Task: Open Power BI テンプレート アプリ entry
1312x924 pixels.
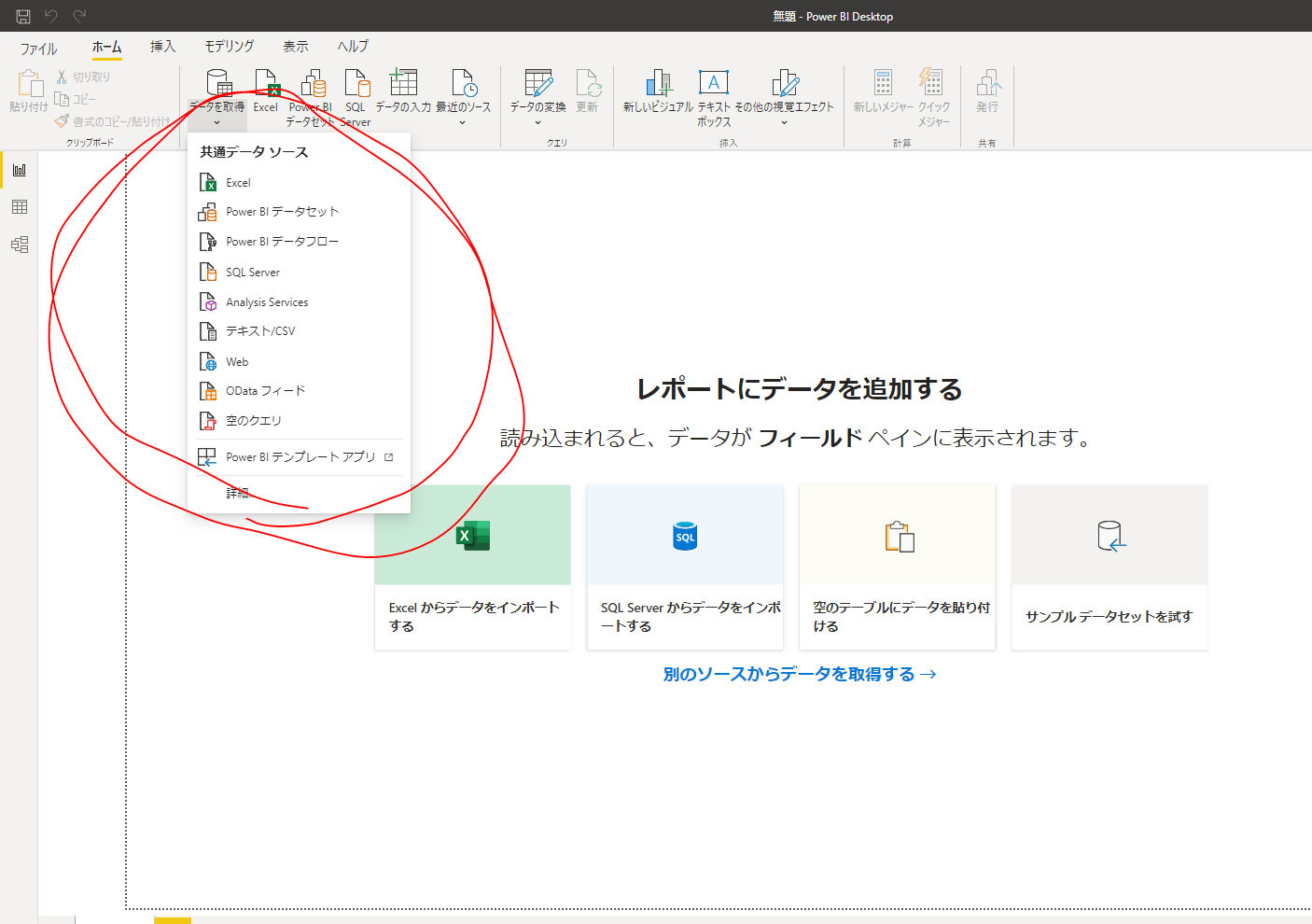Action: (x=299, y=457)
